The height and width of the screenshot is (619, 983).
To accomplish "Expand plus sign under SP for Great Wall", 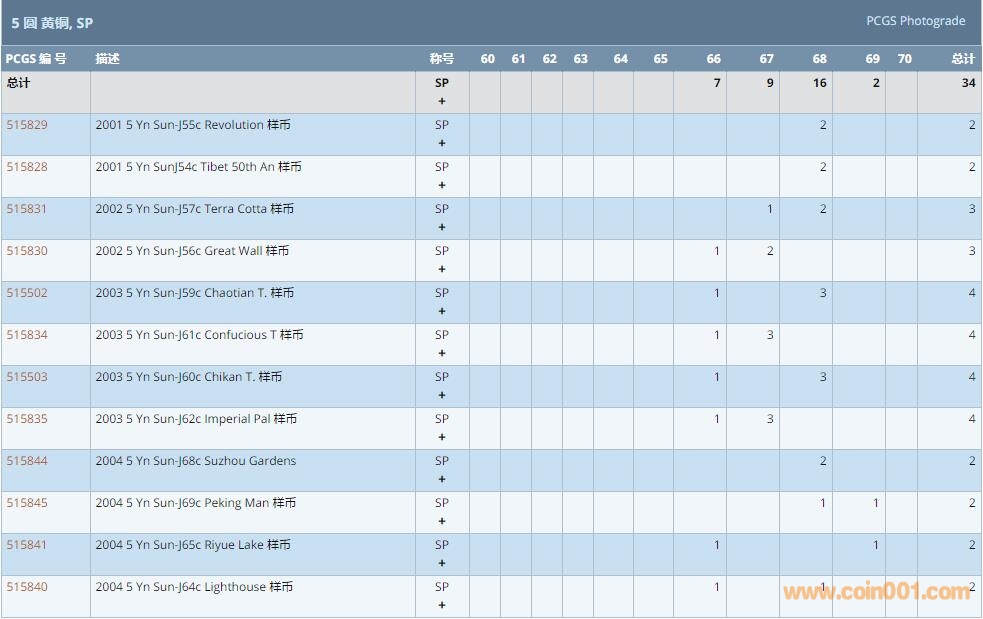I will [x=442, y=269].
